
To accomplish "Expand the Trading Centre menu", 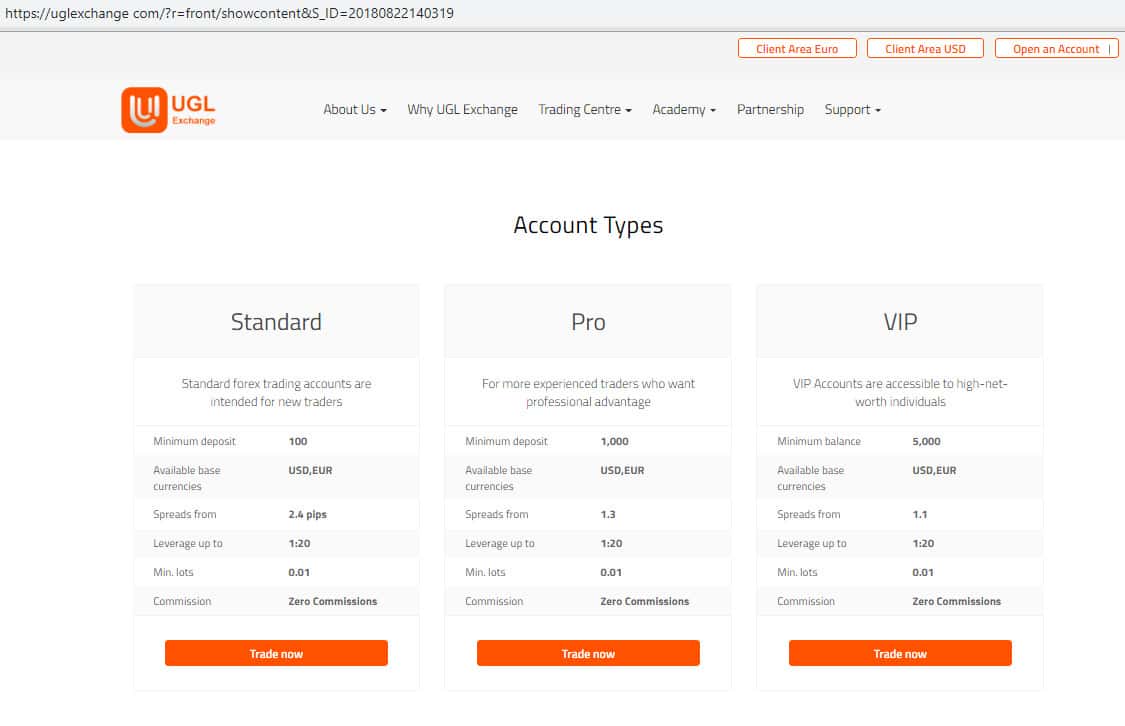I will (585, 110).
